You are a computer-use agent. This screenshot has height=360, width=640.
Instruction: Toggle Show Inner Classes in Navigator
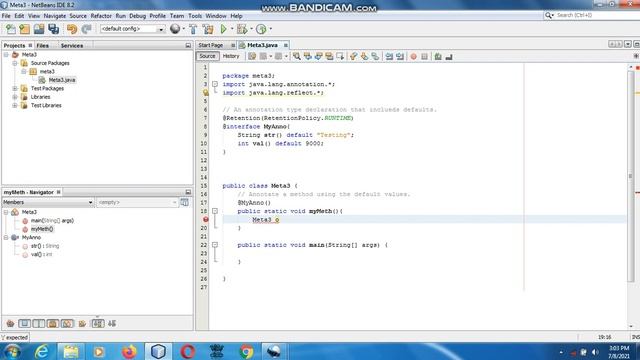pyautogui.click(x=67, y=324)
